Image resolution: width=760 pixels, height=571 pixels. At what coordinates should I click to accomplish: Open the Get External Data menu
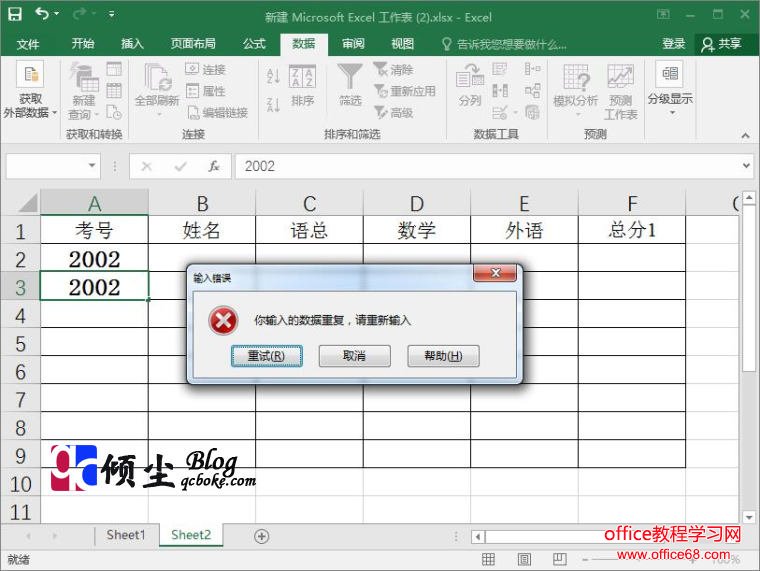tap(30, 91)
